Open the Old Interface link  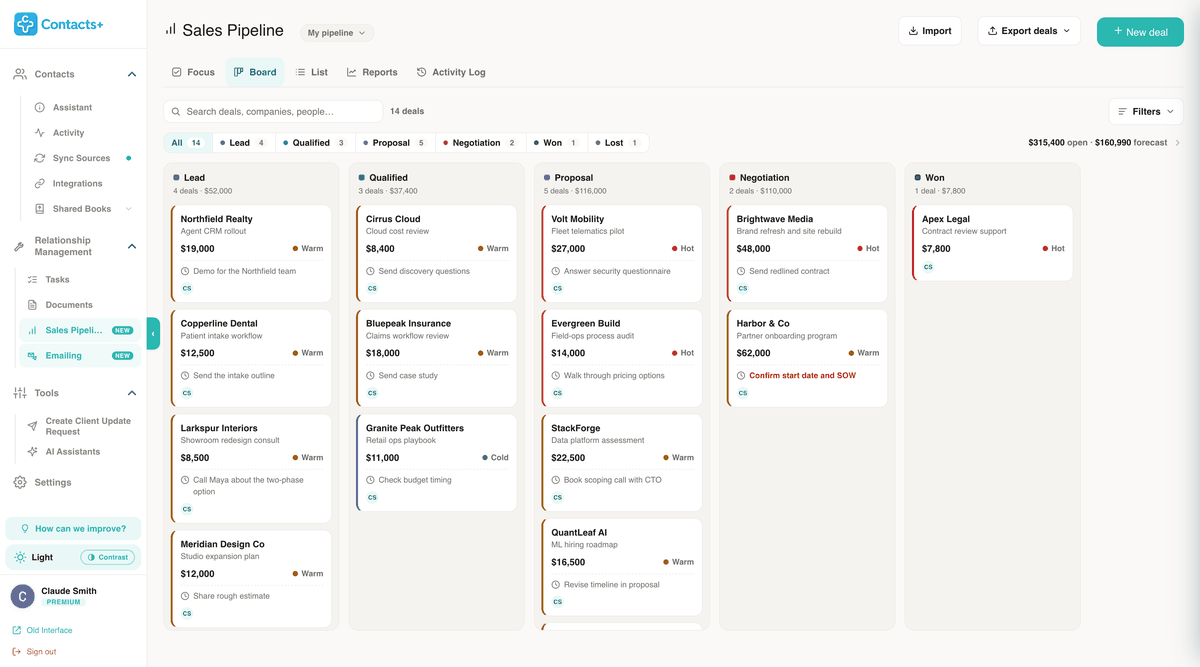pyautogui.click(x=42, y=630)
